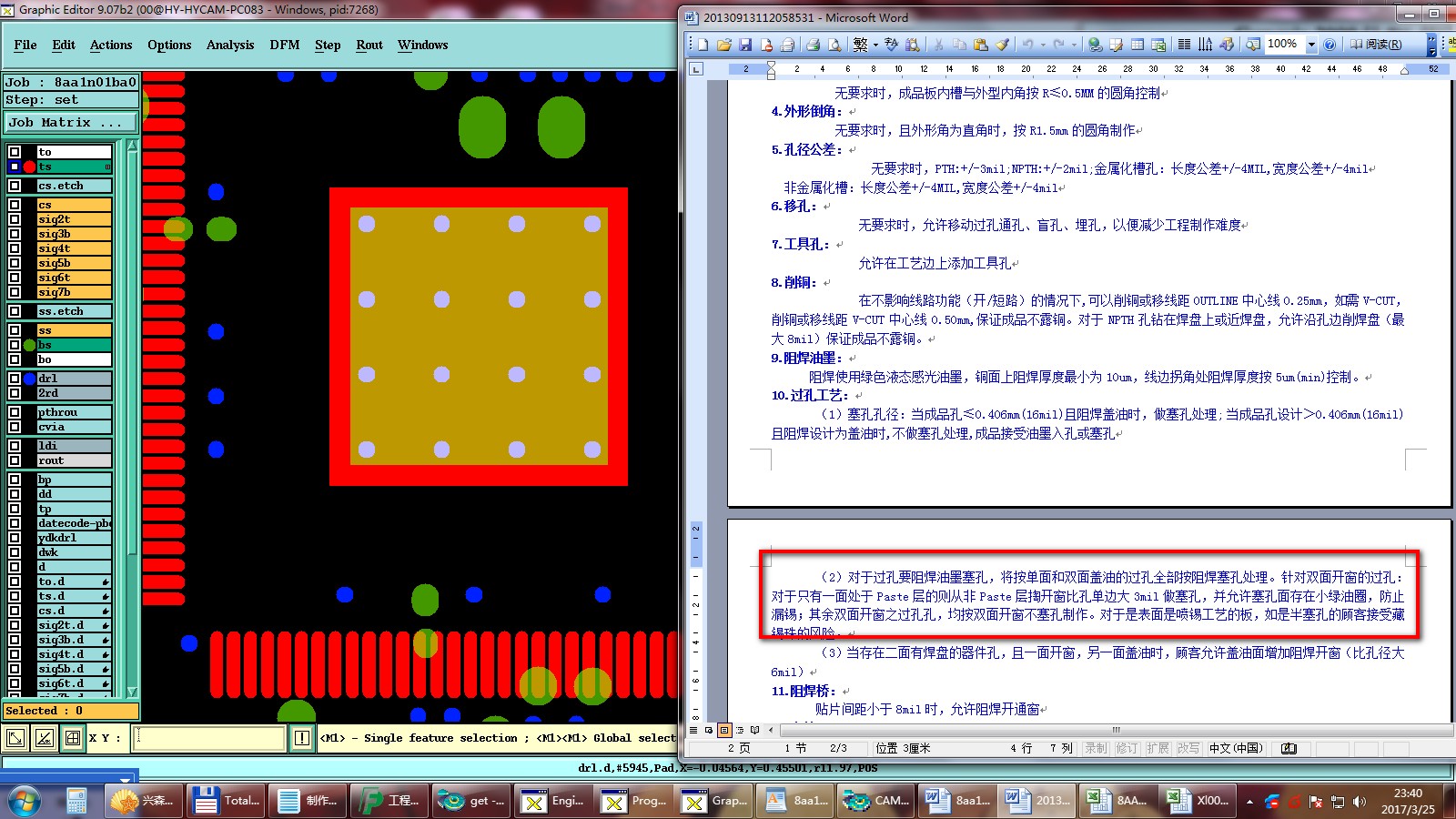Select the 'ts' layer name in list
Screen dimensions: 1456x819
[x=74, y=167]
